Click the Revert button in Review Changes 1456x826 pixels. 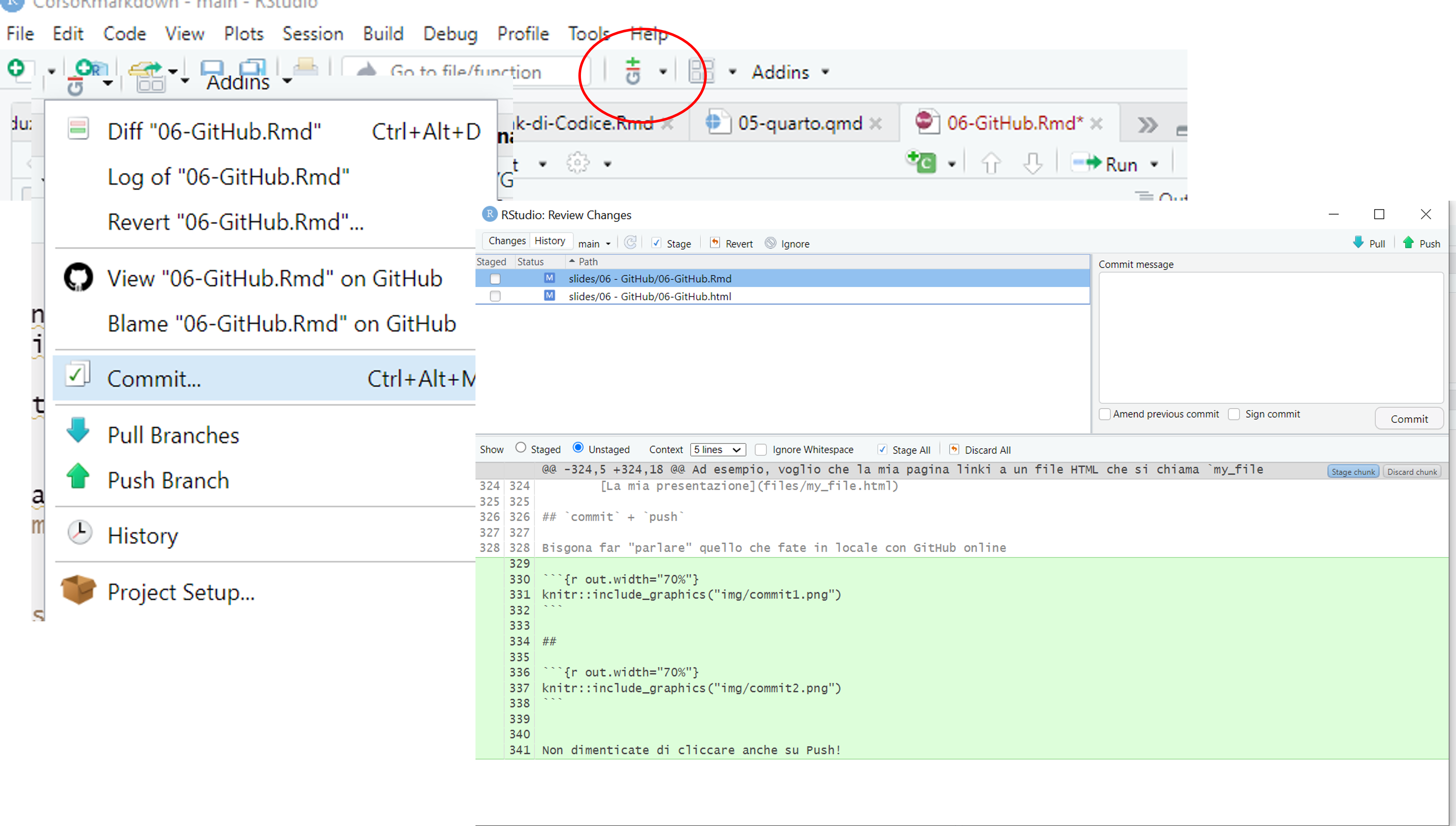731,244
